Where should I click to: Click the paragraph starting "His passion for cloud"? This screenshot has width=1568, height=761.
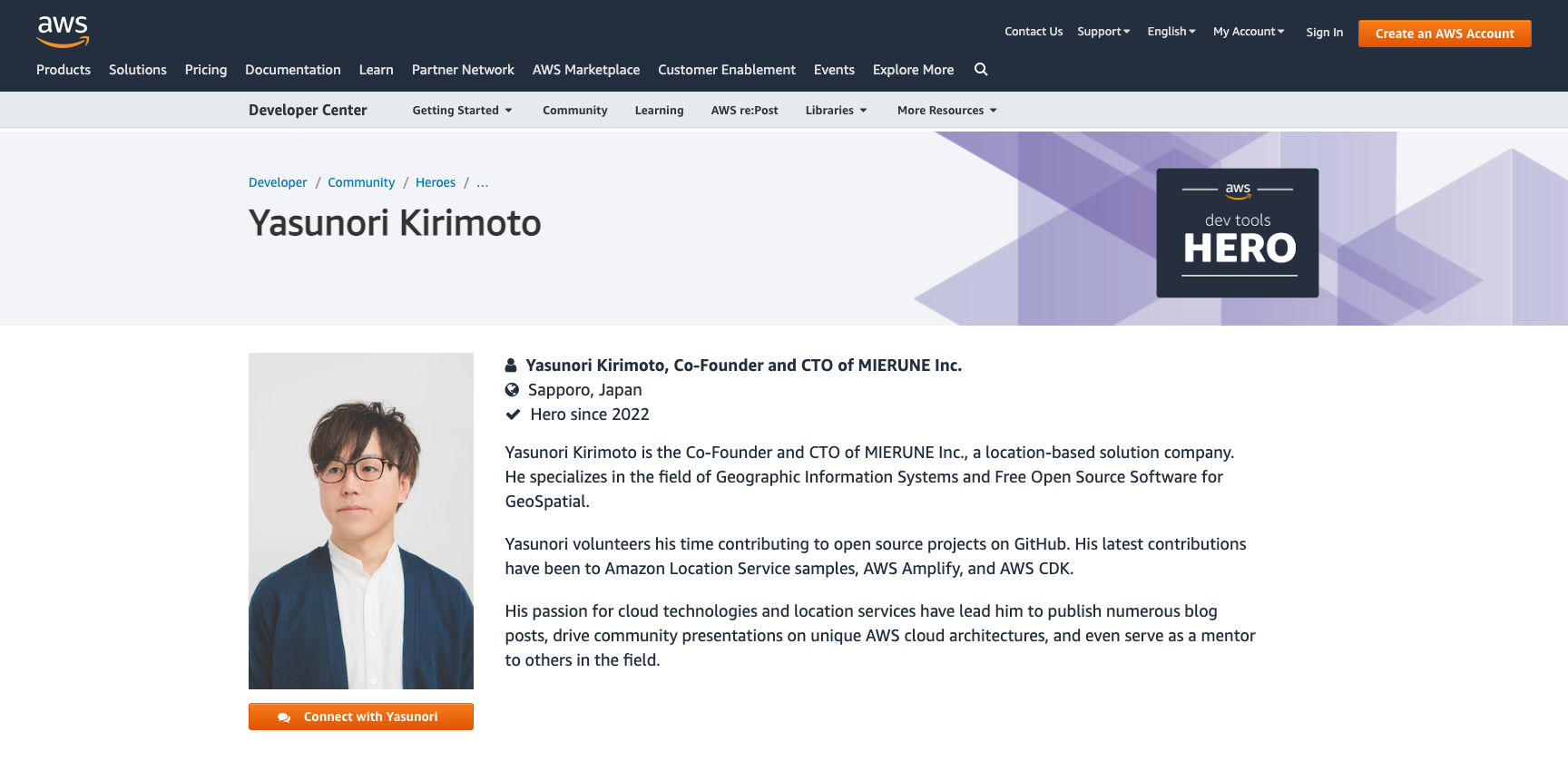click(880, 636)
